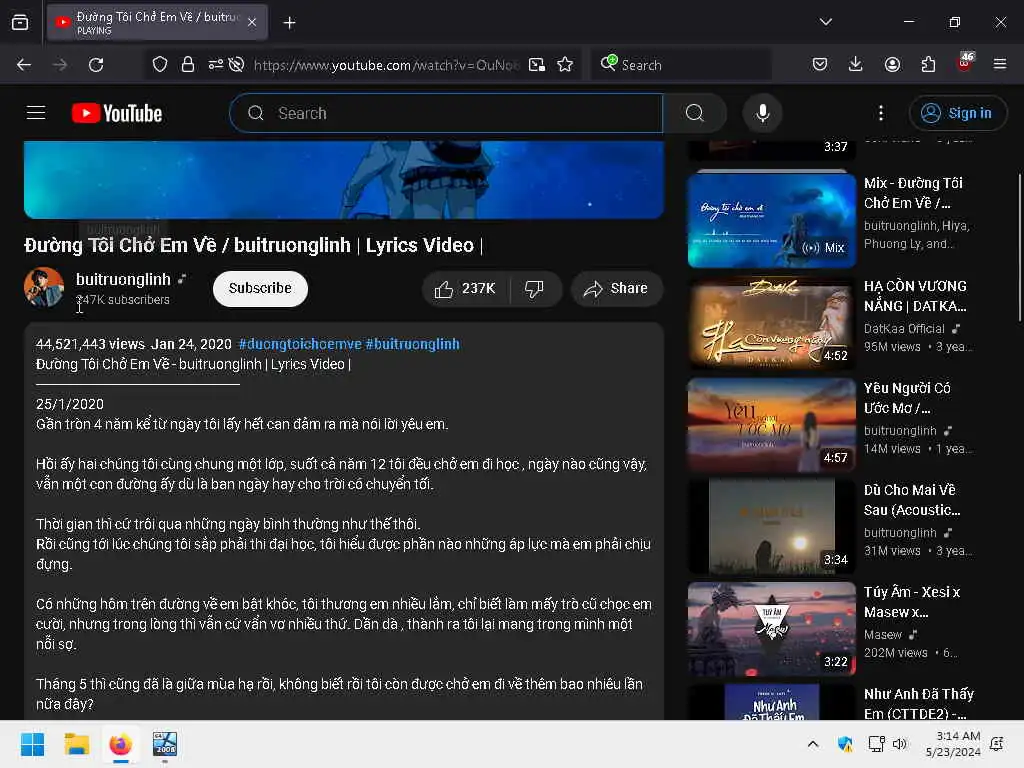The image size is (1024, 768).
Task: Click the video player area
Action: pyautogui.click(x=344, y=179)
